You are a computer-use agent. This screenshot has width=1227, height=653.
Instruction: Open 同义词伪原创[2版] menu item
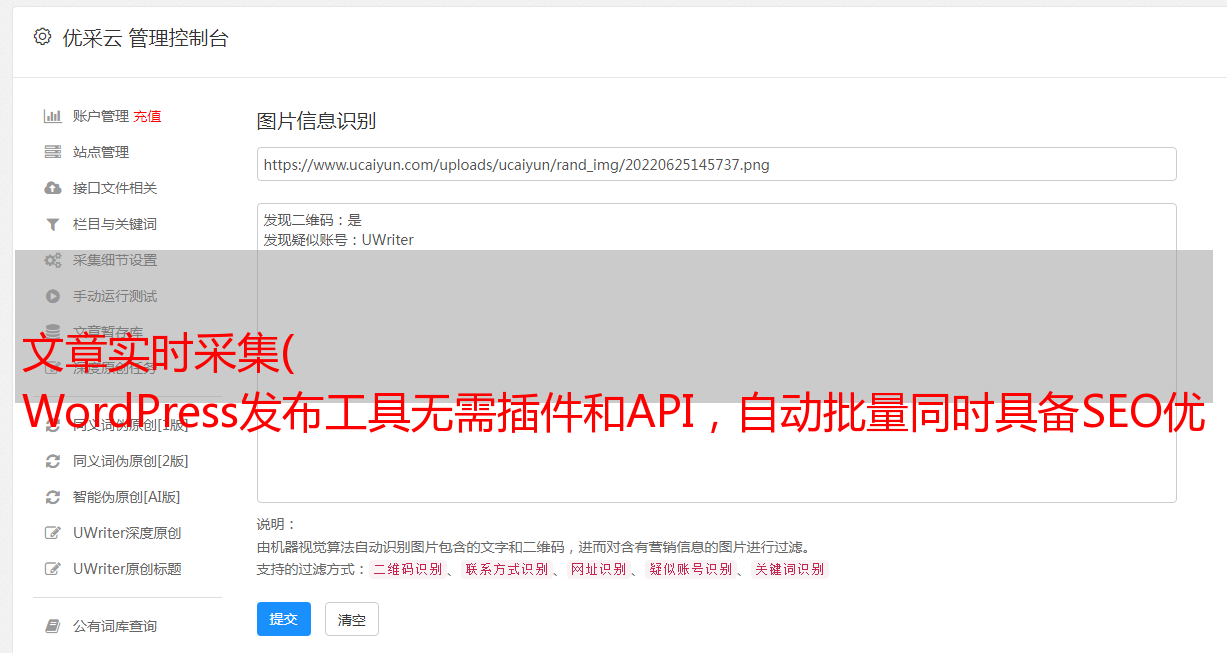pyautogui.click(x=131, y=461)
